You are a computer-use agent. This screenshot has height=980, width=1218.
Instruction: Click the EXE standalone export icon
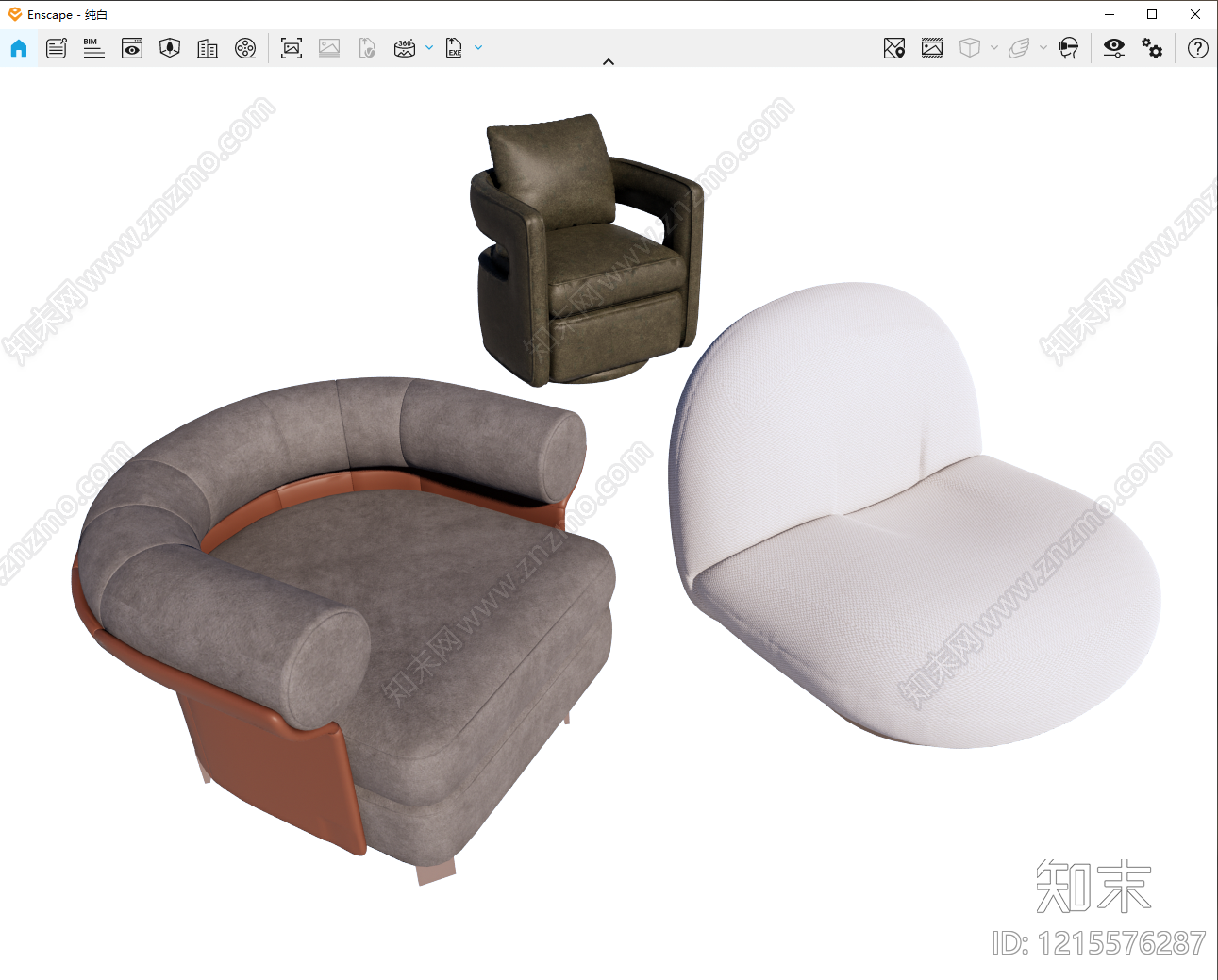(454, 48)
